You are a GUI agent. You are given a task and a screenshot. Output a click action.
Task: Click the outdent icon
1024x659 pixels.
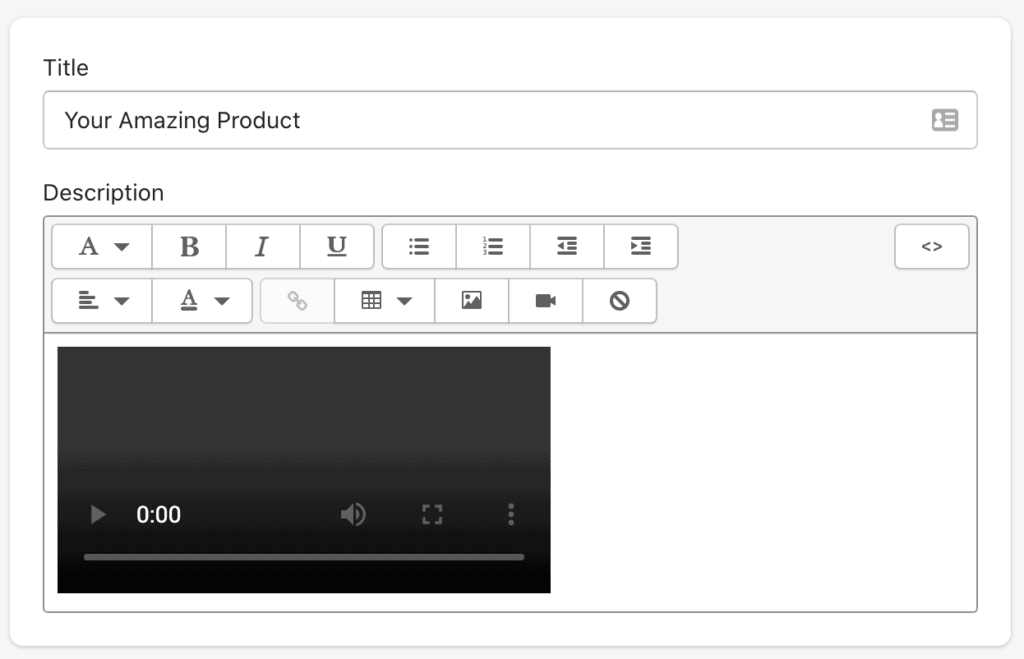(x=567, y=247)
